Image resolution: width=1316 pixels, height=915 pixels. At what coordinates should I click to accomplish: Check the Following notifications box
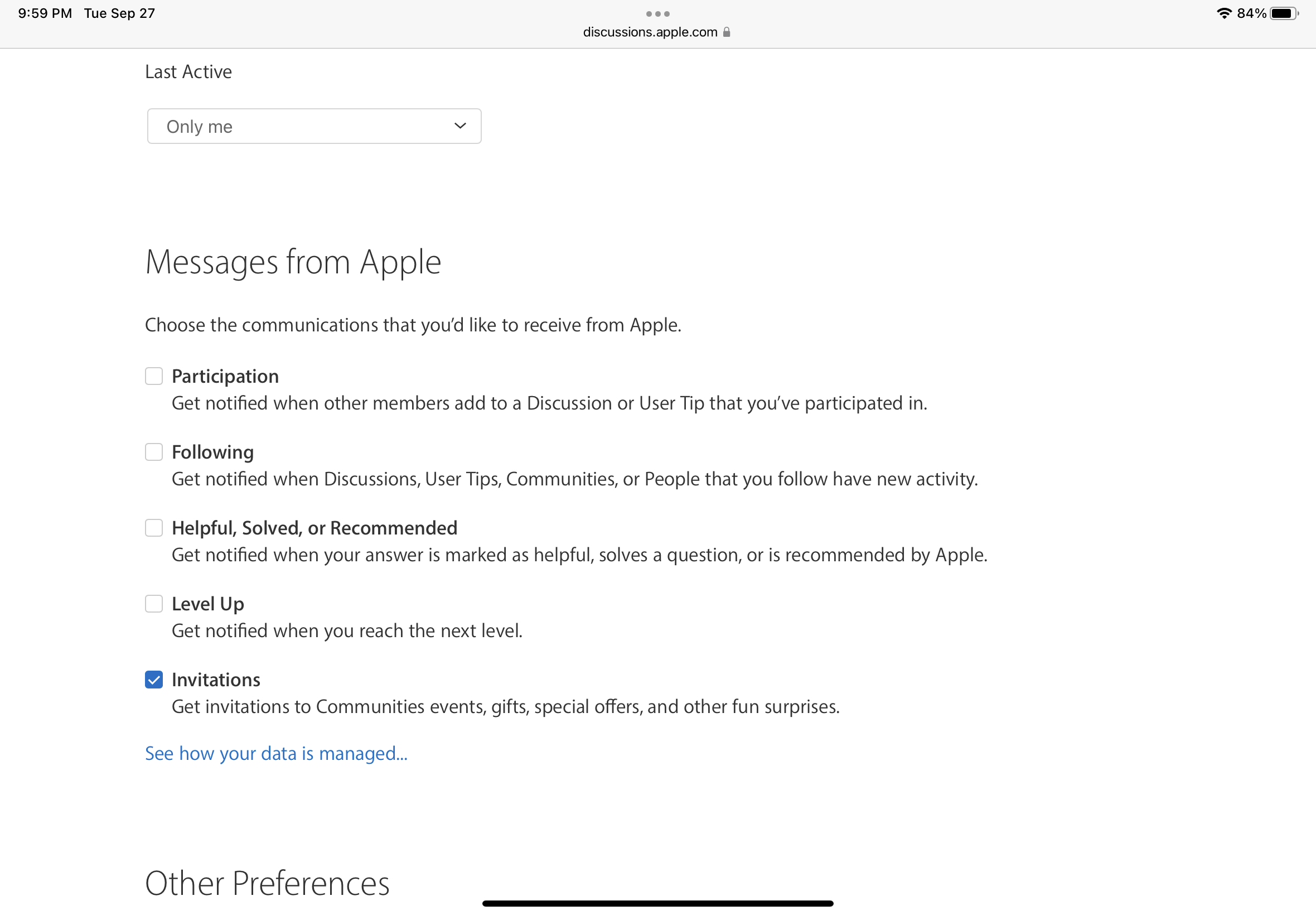[x=153, y=452]
